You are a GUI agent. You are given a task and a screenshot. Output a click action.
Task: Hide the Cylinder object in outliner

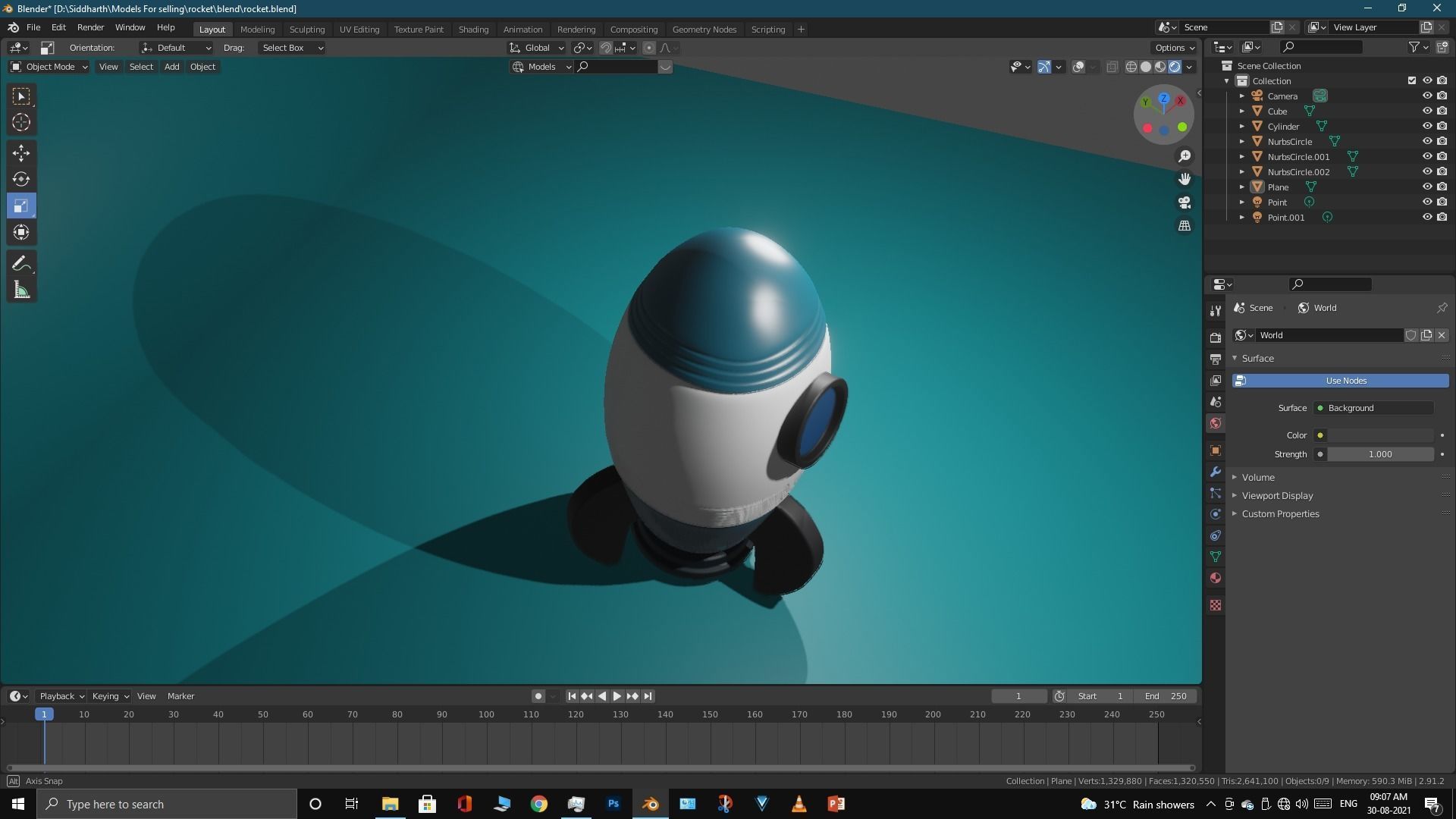pyautogui.click(x=1426, y=126)
